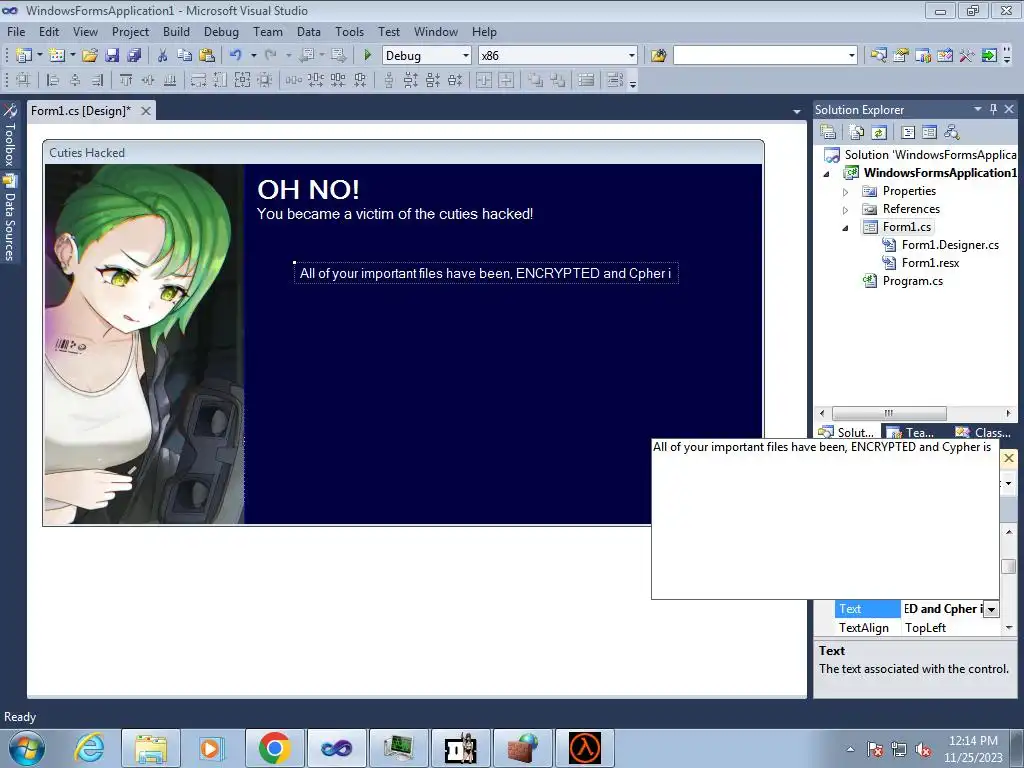The height and width of the screenshot is (768, 1024).
Task: Open the Build menu
Action: 176,31
